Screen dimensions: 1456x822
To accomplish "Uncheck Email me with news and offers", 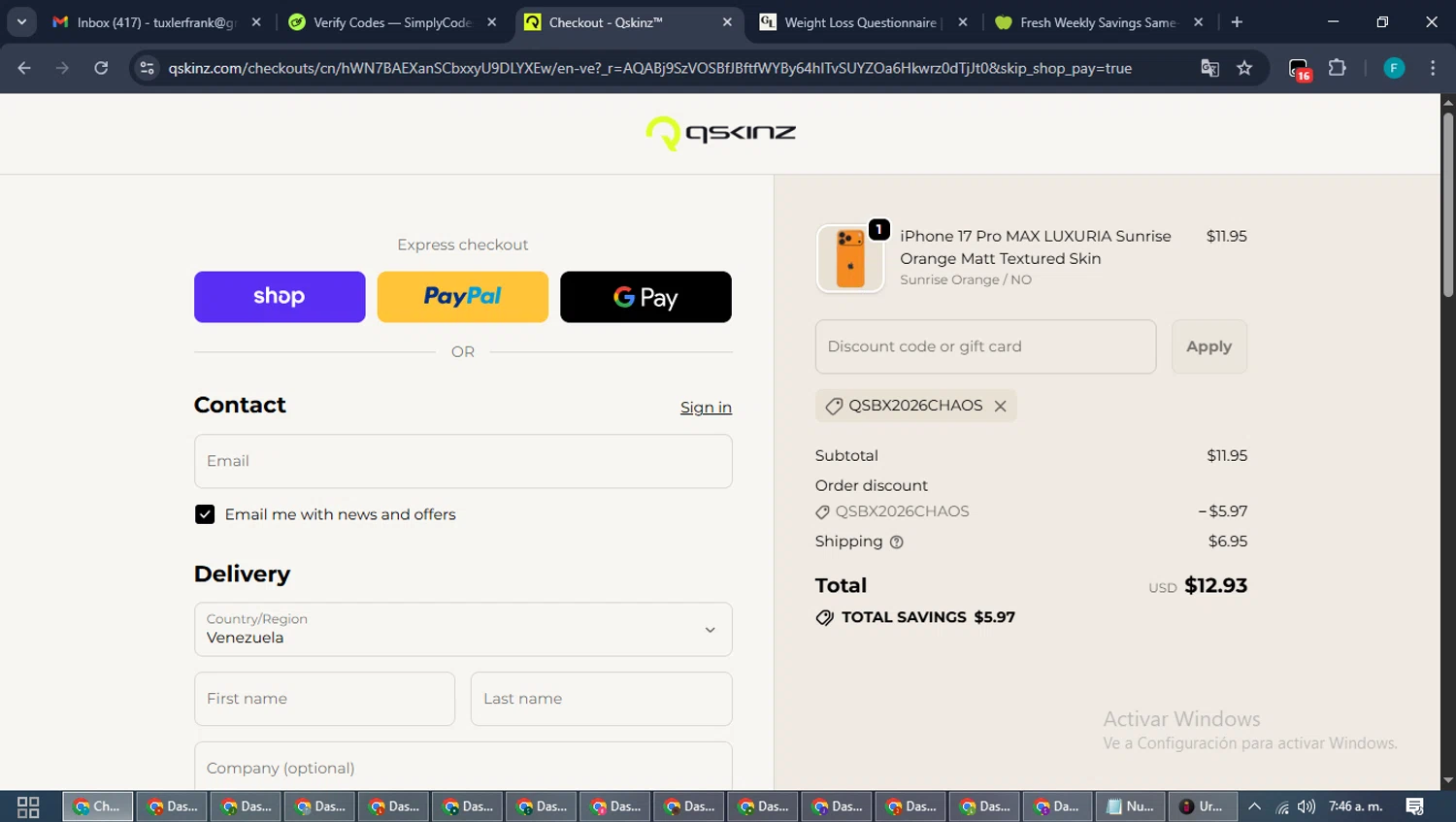I will coord(205,514).
